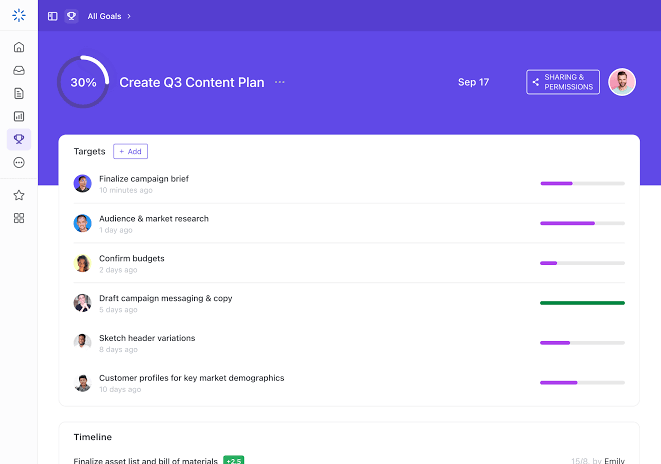The height and width of the screenshot is (464, 661).
Task: Open Draft campaign messaging & copy
Action: [166, 298]
